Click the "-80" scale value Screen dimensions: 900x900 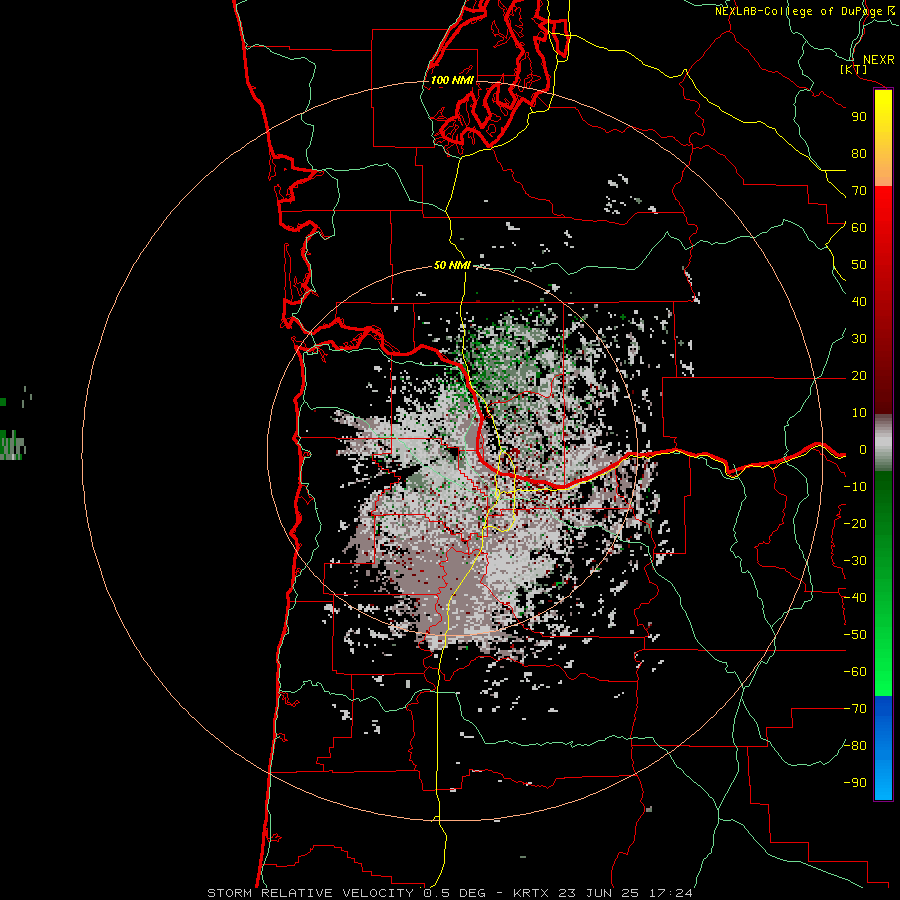point(855,746)
